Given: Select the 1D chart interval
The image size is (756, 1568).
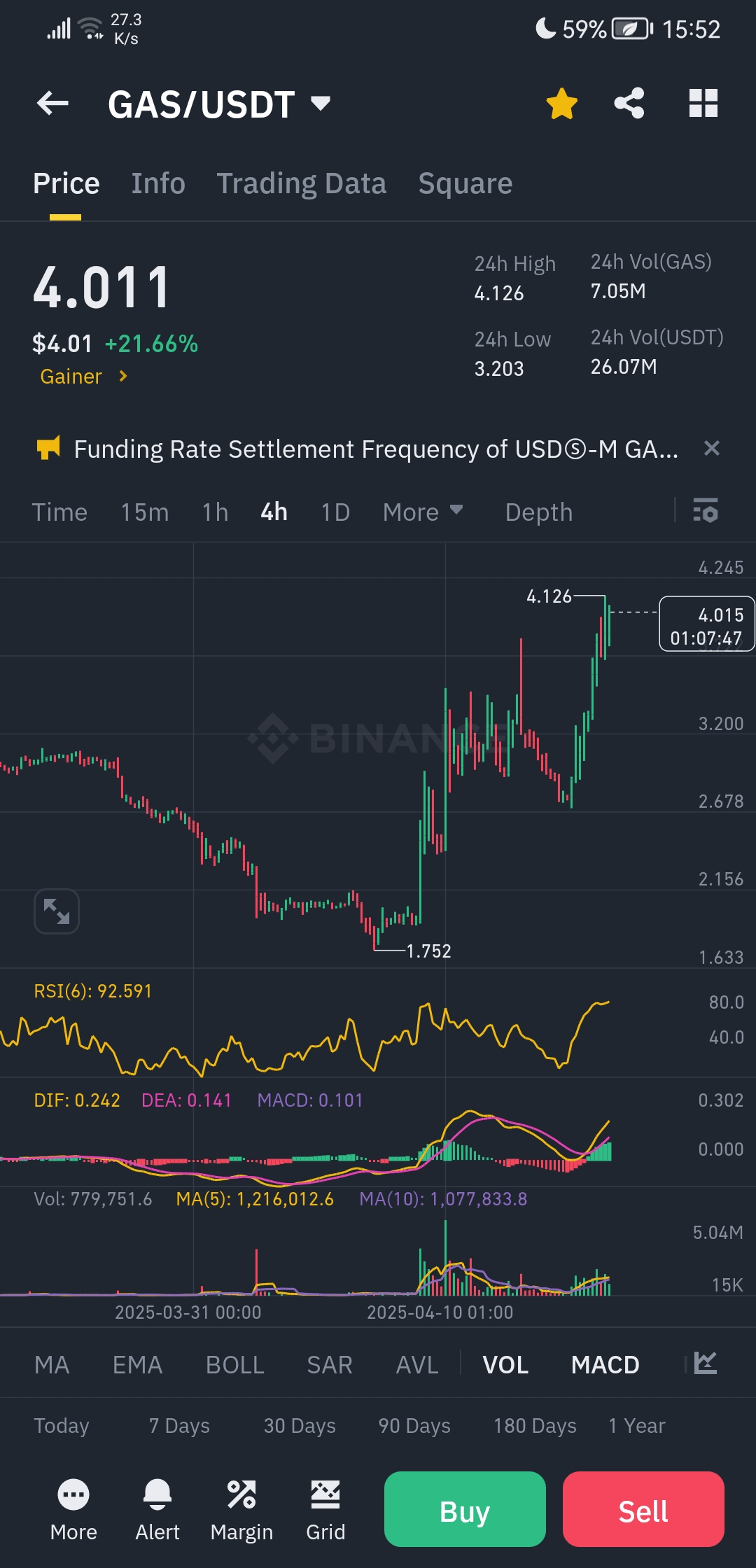Looking at the screenshot, I should [x=335, y=512].
